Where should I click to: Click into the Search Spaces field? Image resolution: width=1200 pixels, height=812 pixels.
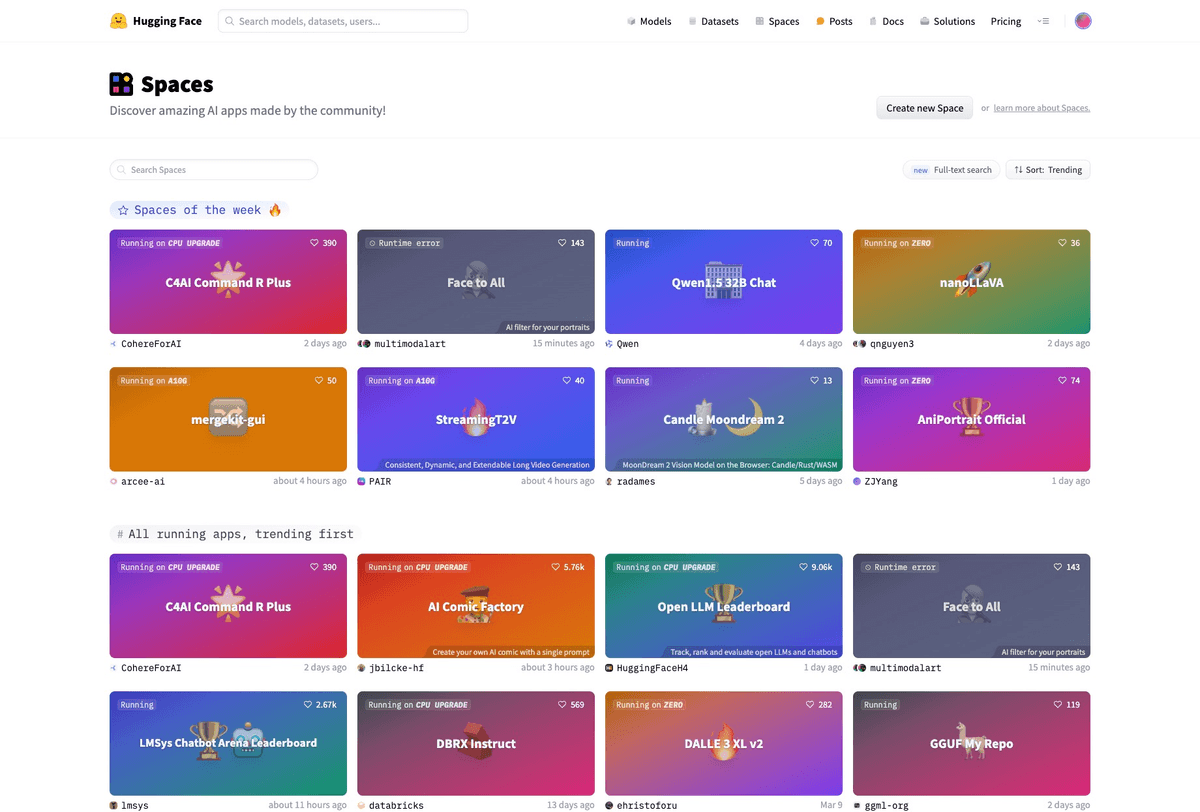[x=214, y=170]
